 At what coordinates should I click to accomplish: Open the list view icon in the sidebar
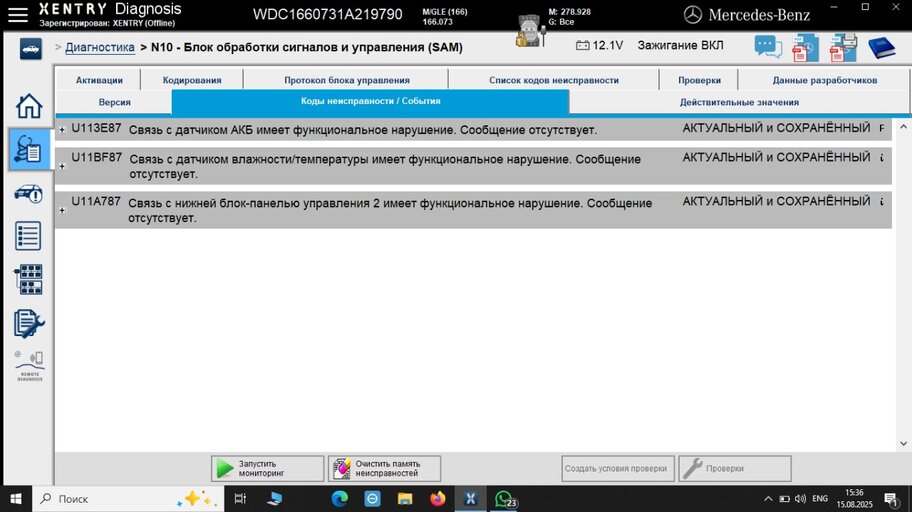(28, 236)
